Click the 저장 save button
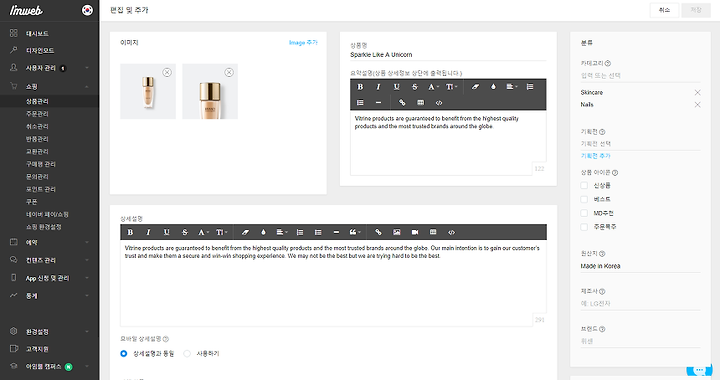Viewport: 720px width, 380px height. click(x=696, y=10)
